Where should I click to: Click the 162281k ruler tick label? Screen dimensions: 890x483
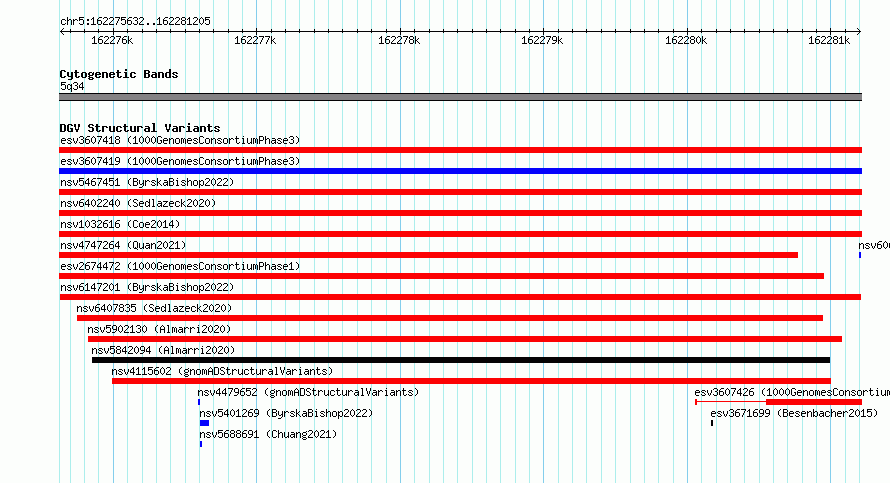(829, 40)
